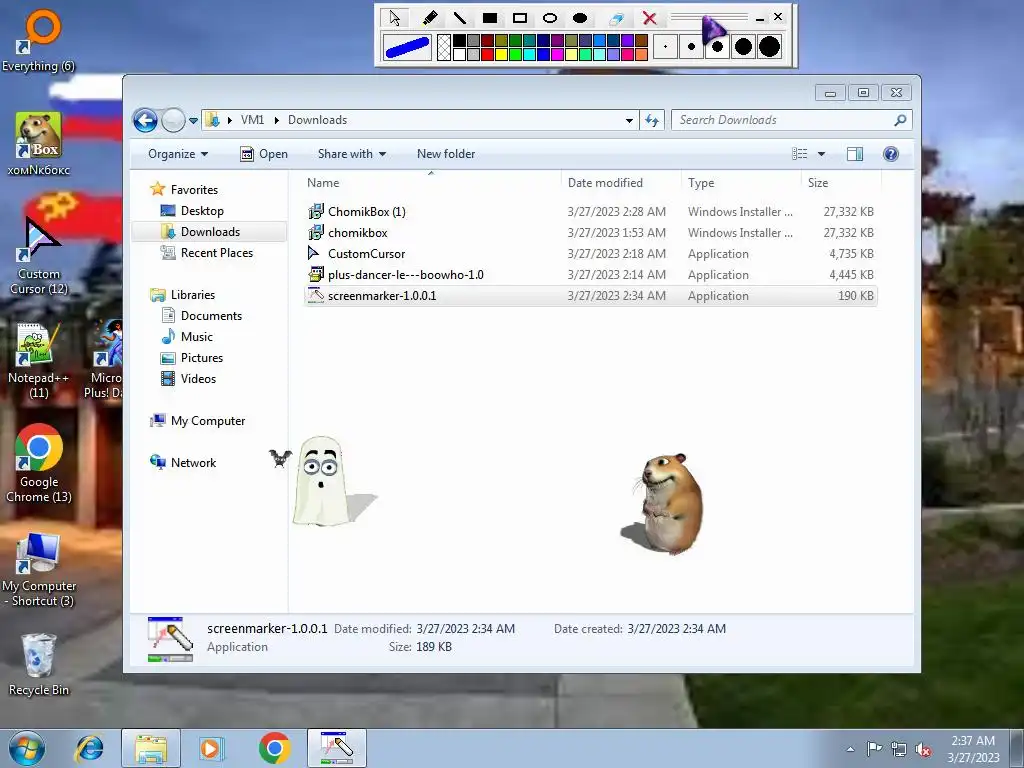Image resolution: width=1024 pixels, height=768 pixels.
Task: Pick the bright red color swatch
Action: [x=487, y=54]
